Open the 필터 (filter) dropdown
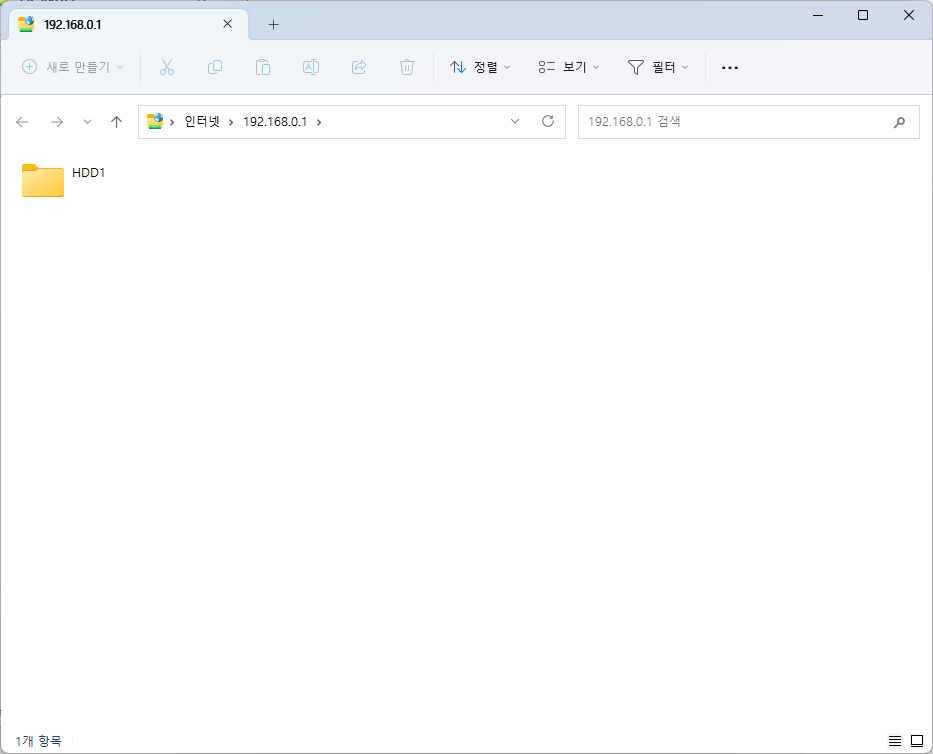The width and height of the screenshot is (933, 754). tap(657, 67)
